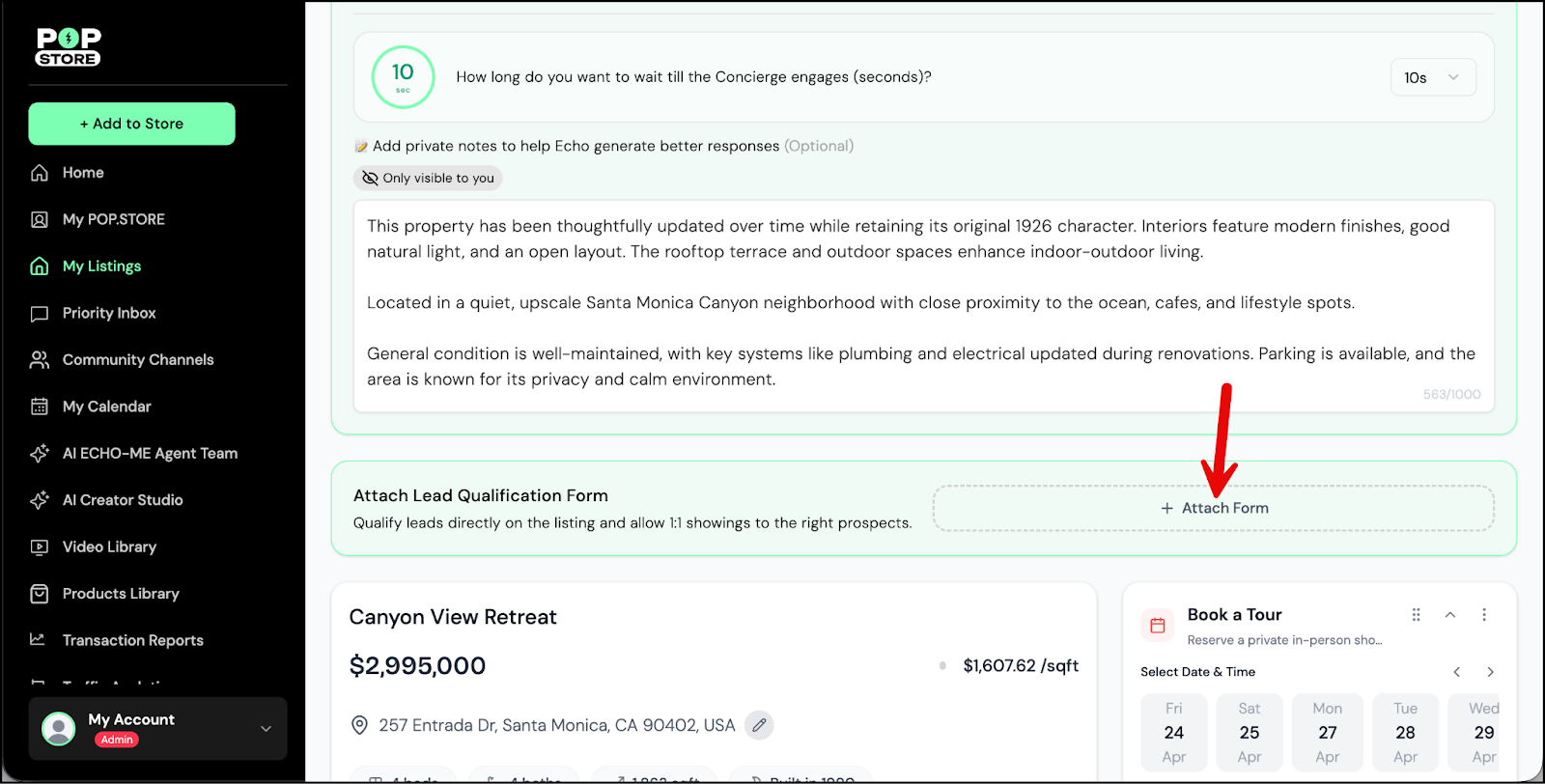The width and height of the screenshot is (1545, 784).
Task: Click the location pin icon by address
Action: click(x=359, y=725)
